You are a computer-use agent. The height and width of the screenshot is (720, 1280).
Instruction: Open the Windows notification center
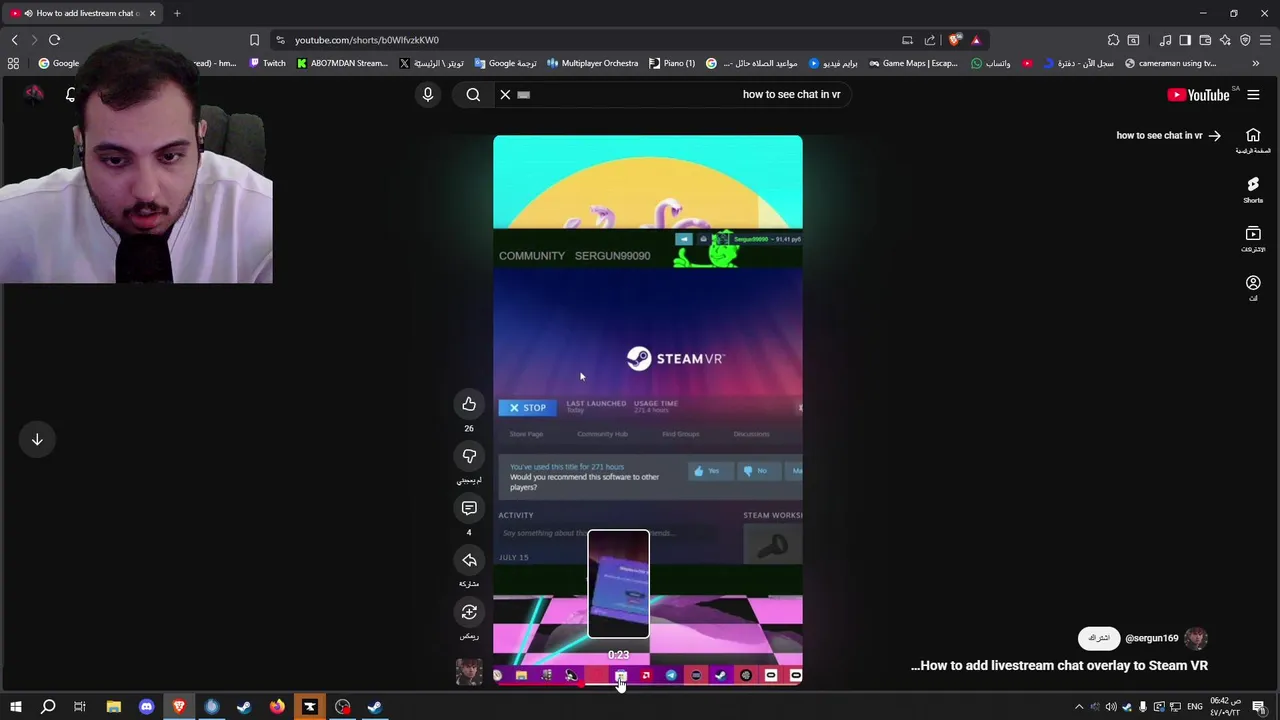(x=1259, y=707)
